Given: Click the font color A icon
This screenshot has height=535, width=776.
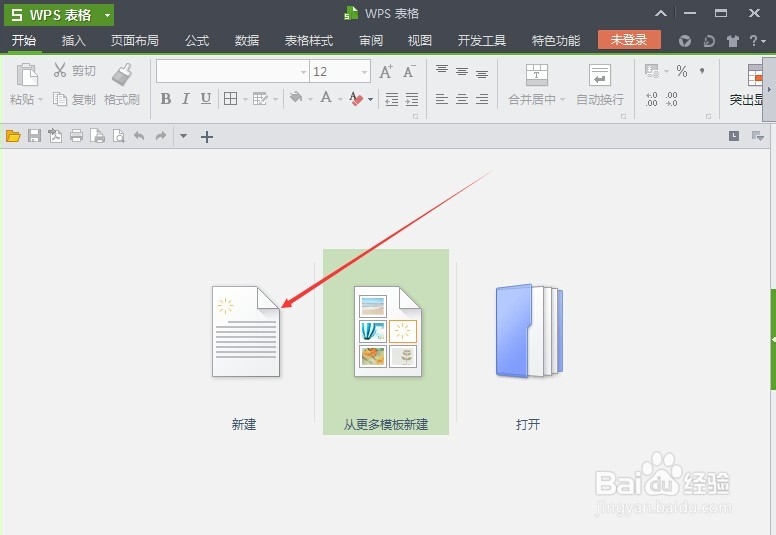Looking at the screenshot, I should click(326, 97).
